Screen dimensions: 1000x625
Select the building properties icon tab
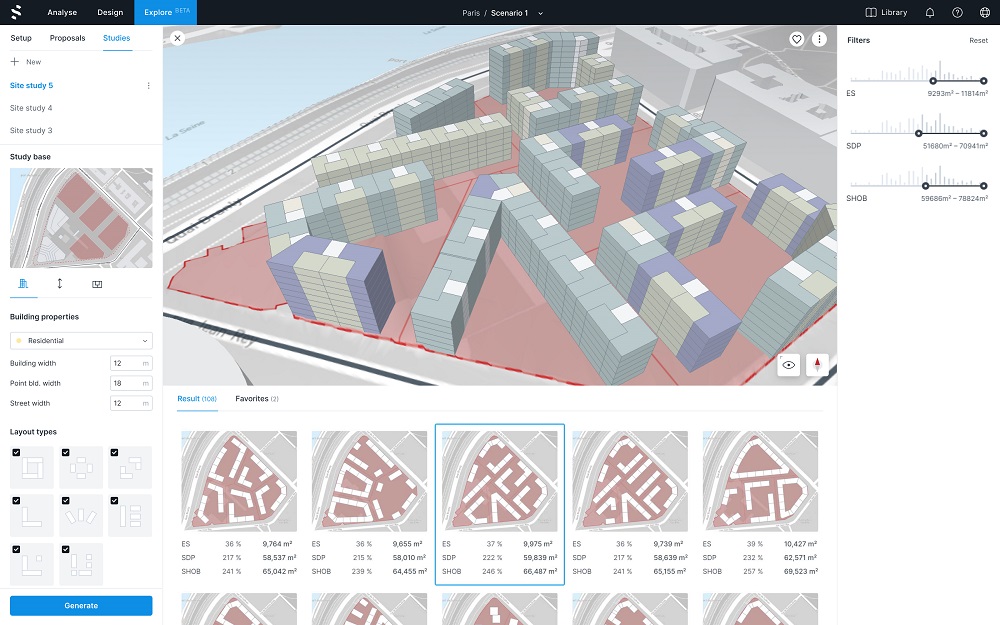pos(25,284)
